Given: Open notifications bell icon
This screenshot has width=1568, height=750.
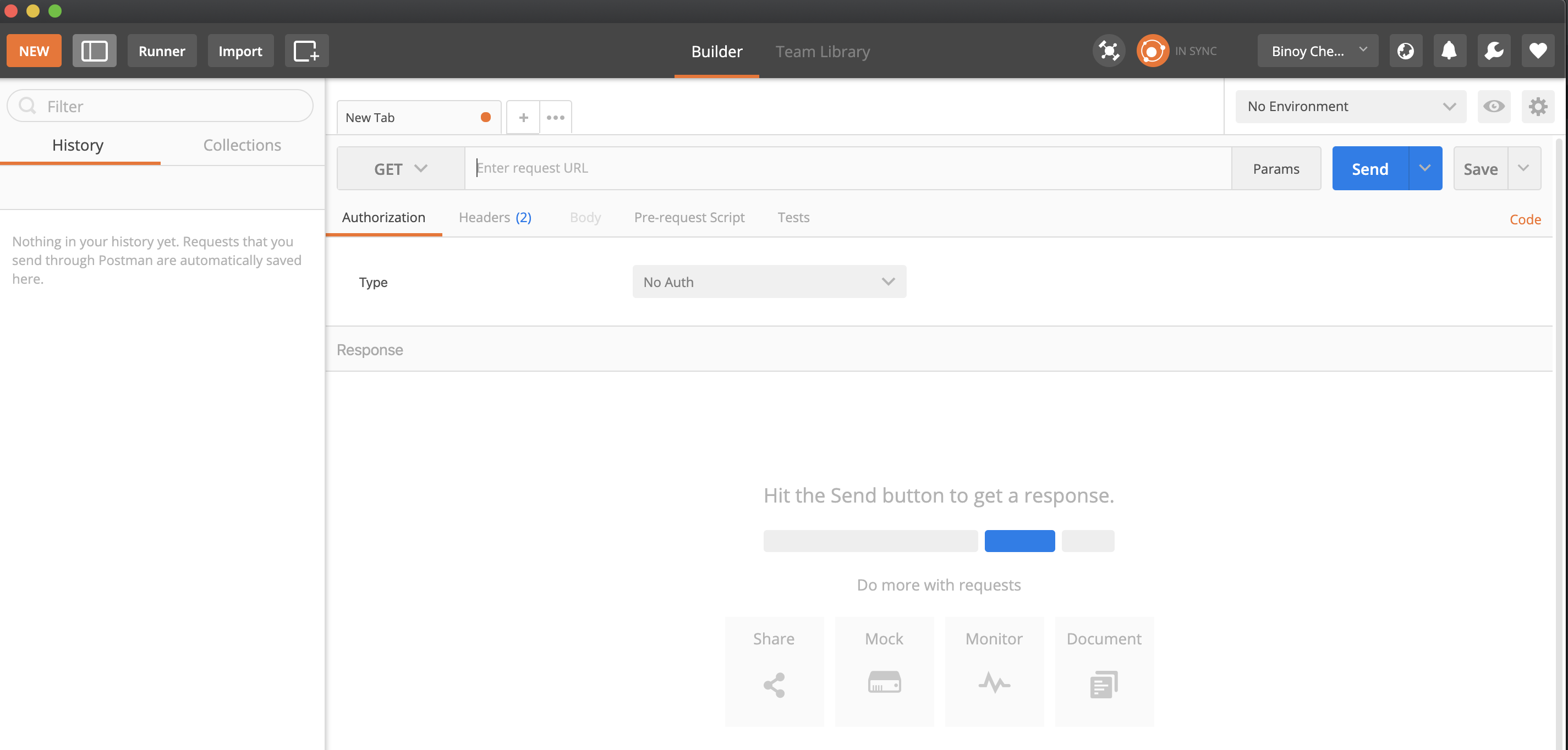Looking at the screenshot, I should 1449,51.
